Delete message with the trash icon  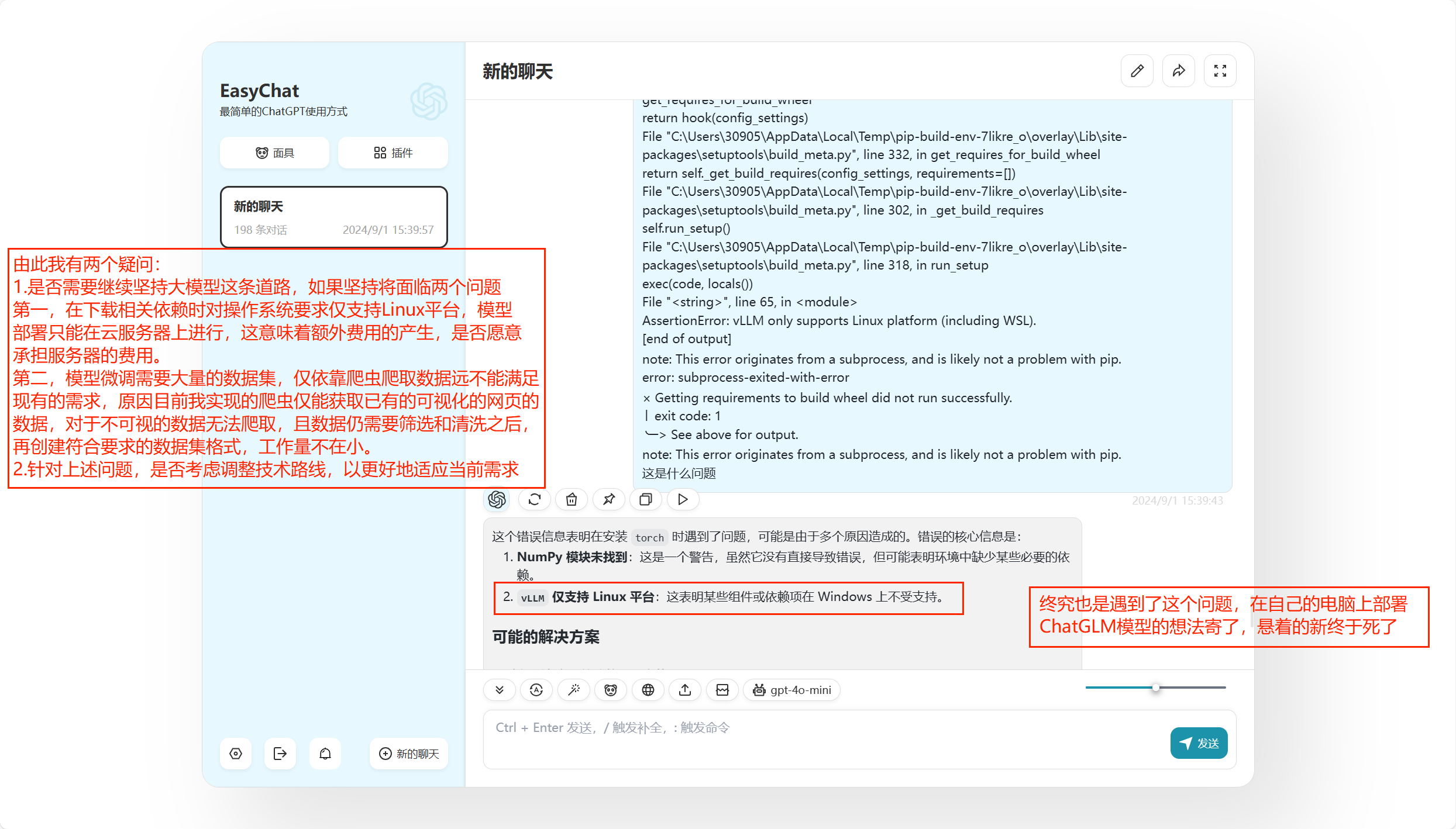(572, 499)
